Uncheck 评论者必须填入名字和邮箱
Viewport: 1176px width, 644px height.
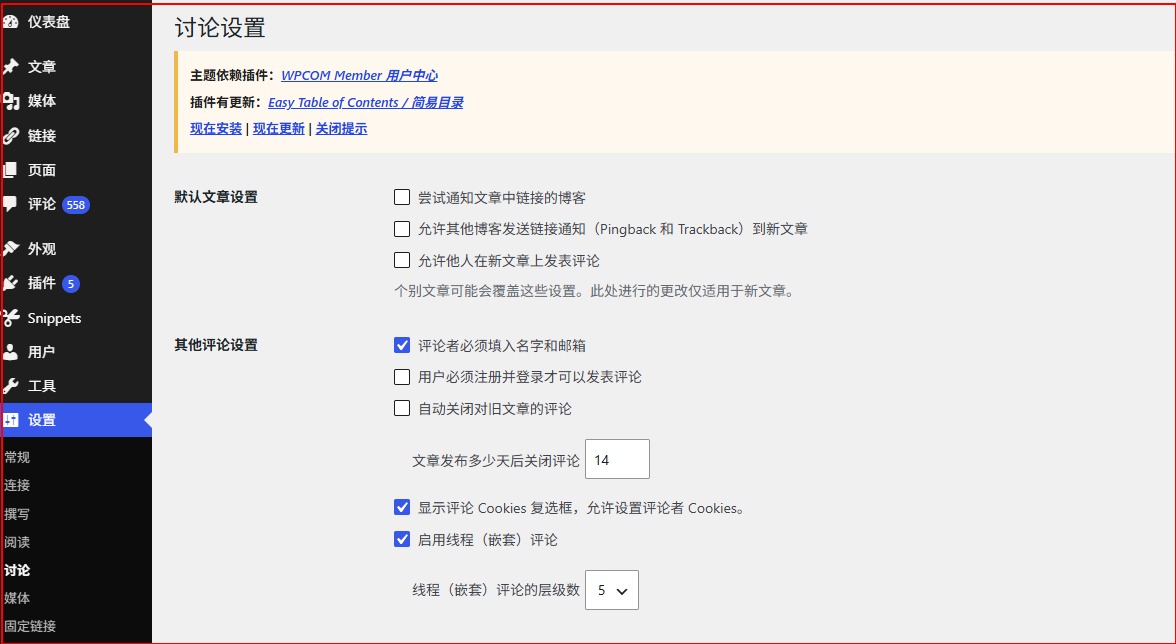(x=402, y=345)
